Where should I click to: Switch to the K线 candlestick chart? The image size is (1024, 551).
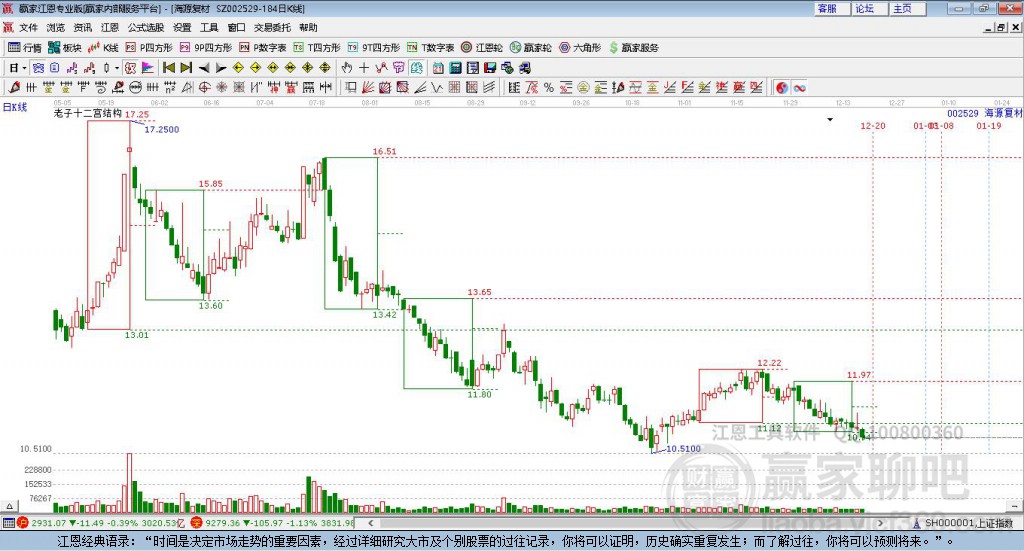[103, 48]
